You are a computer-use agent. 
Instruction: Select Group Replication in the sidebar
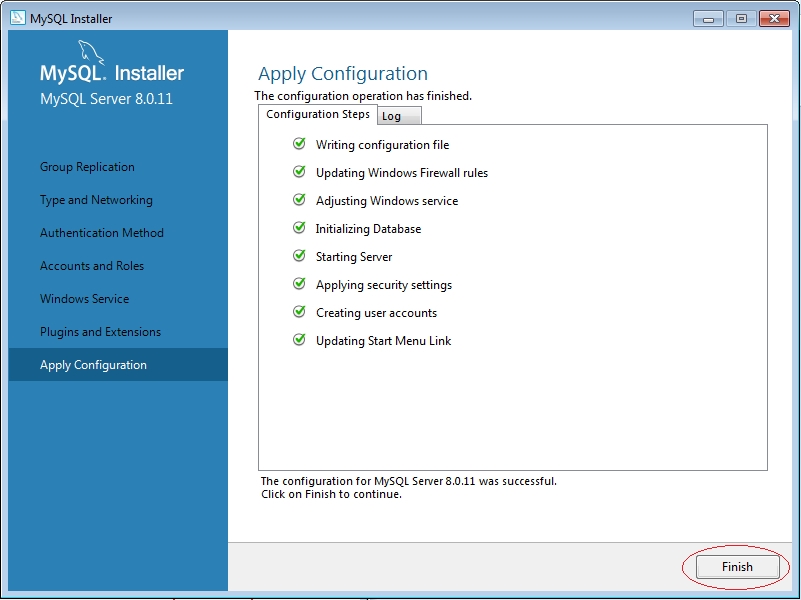click(x=87, y=167)
